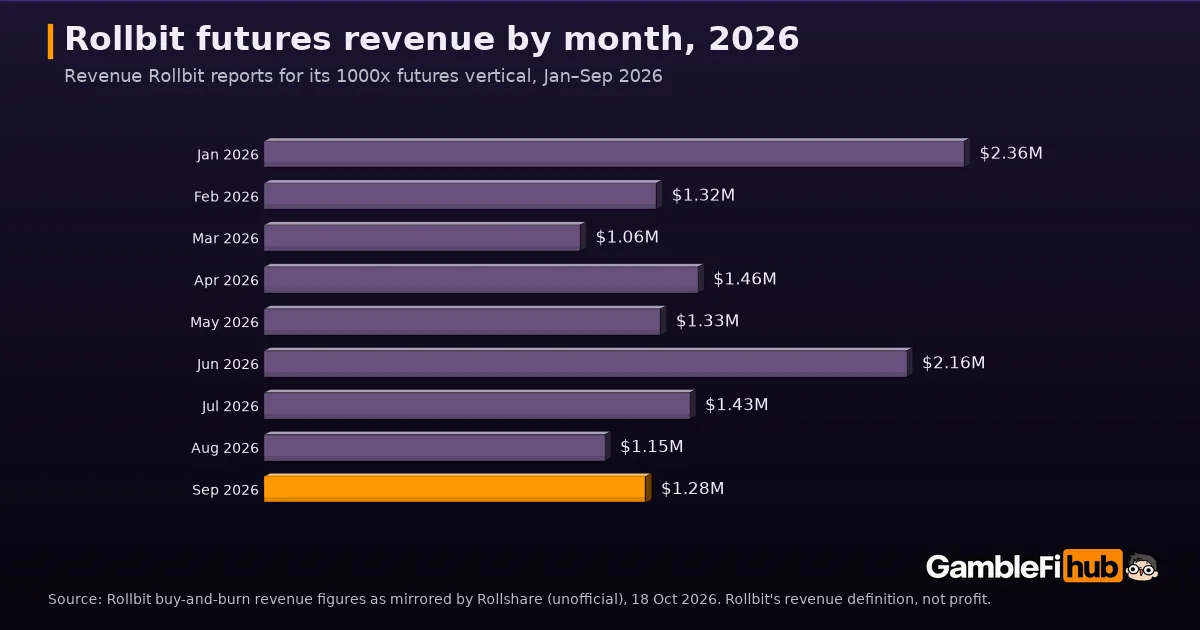The width and height of the screenshot is (1200, 630).
Task: Click the 'Jul 2026' axis label
Action: pos(229,407)
